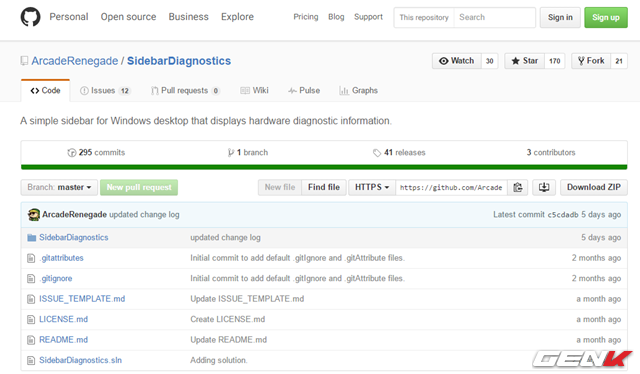Image resolution: width=640 pixels, height=374 pixels.
Task: Click the file icon beside LICENSE.md
Action: coord(31,319)
